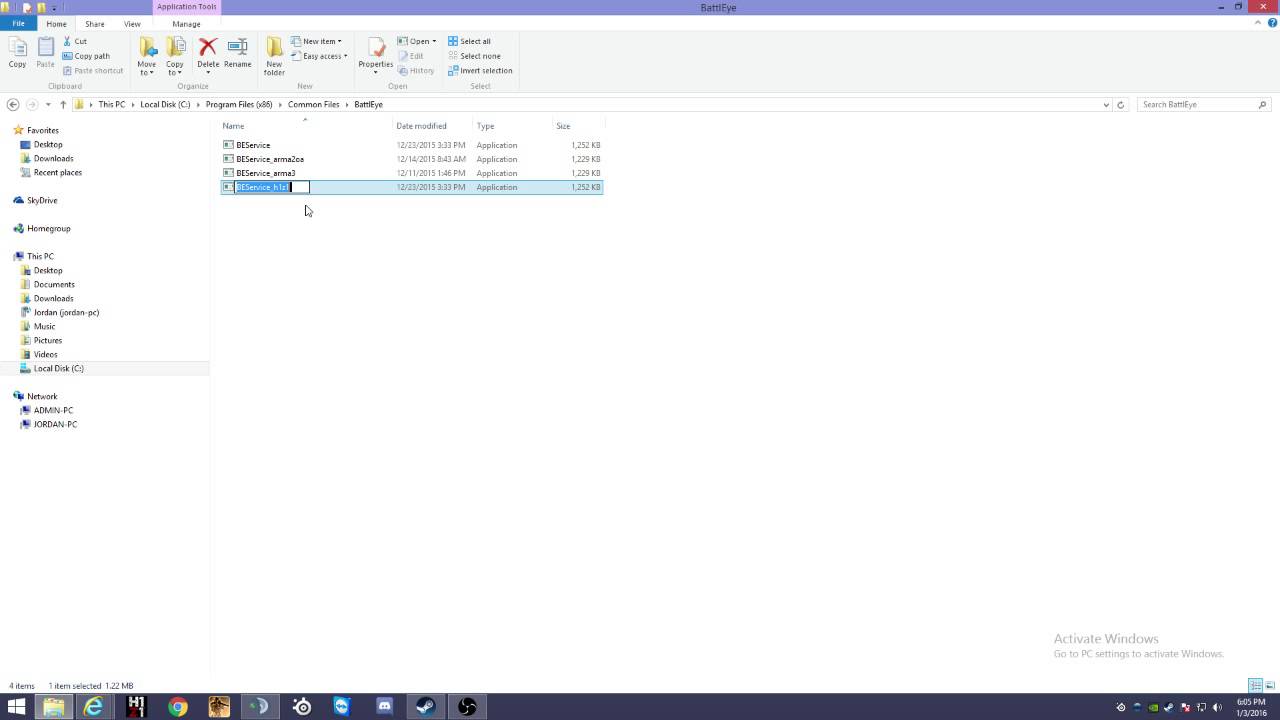The height and width of the screenshot is (720, 1280).
Task: Click Program Files (x86) breadcrumb
Action: click(x=239, y=104)
